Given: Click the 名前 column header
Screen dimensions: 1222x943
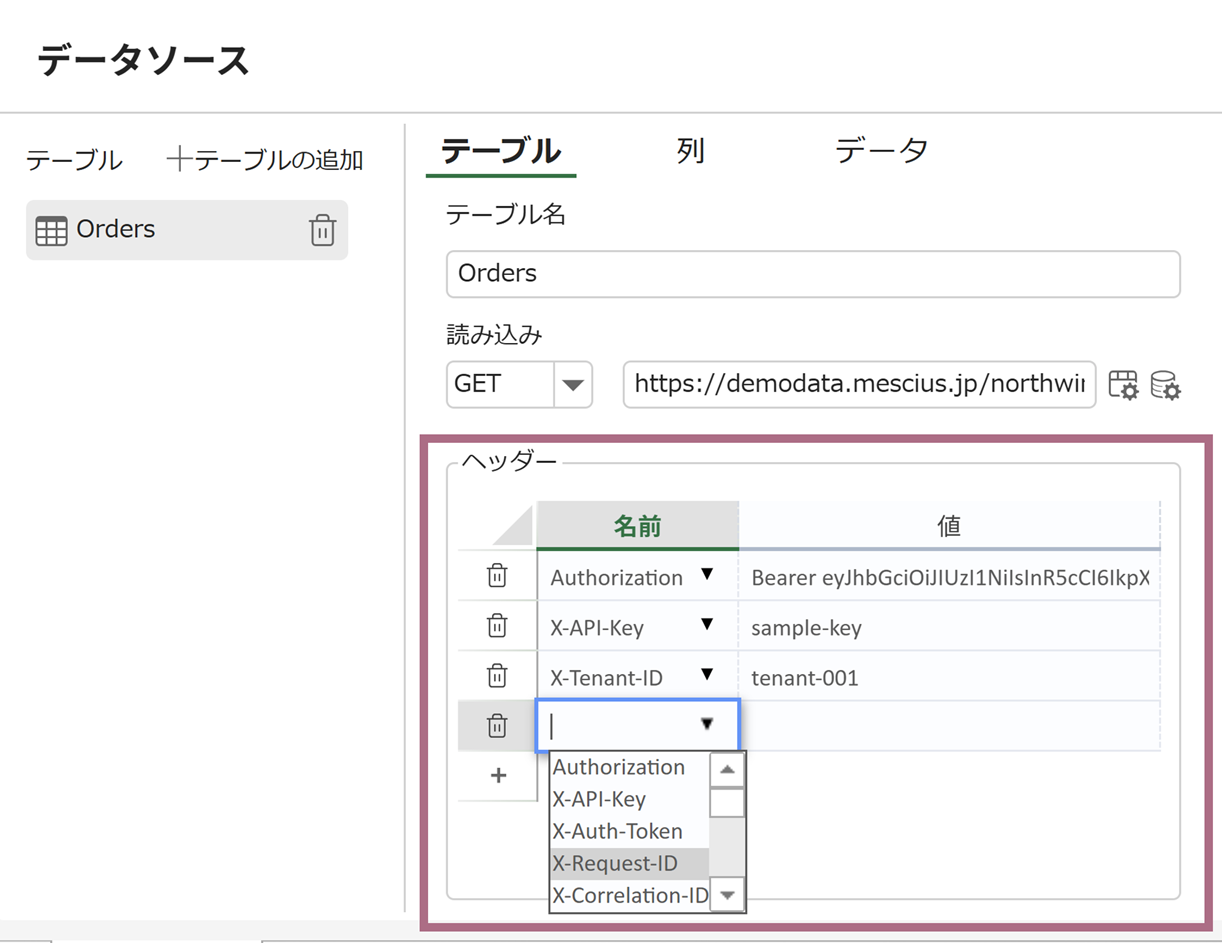Looking at the screenshot, I should [x=638, y=526].
